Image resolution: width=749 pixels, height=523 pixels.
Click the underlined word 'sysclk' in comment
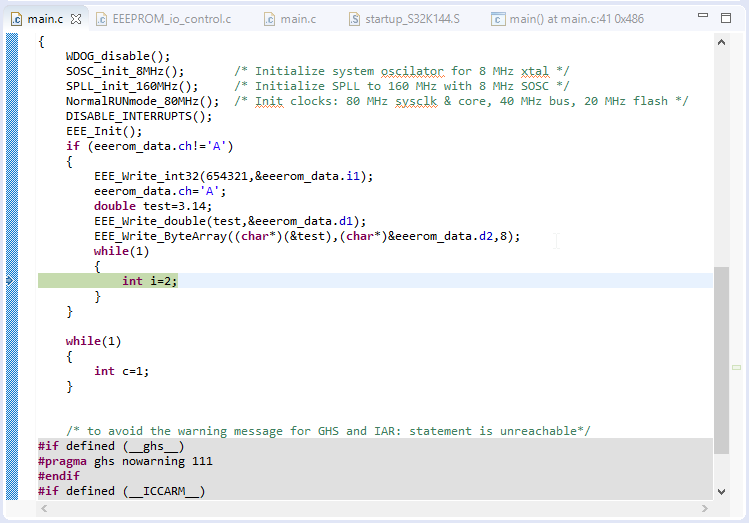click(x=416, y=101)
